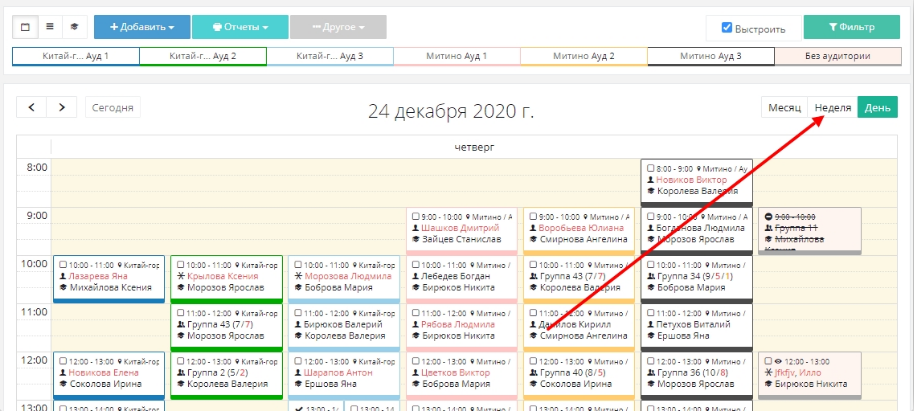914x411 pixels.
Task: Toggle the Выстроить checkbox
Action: (727, 27)
